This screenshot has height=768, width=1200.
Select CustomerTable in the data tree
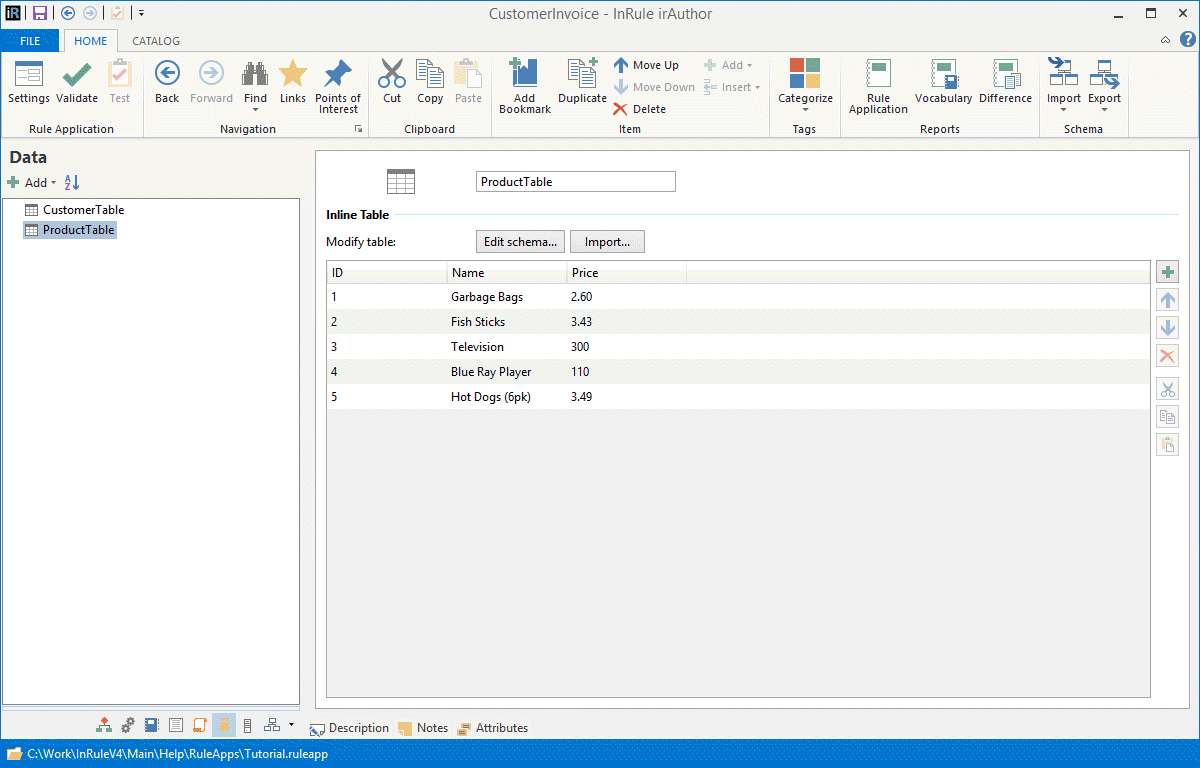point(83,210)
